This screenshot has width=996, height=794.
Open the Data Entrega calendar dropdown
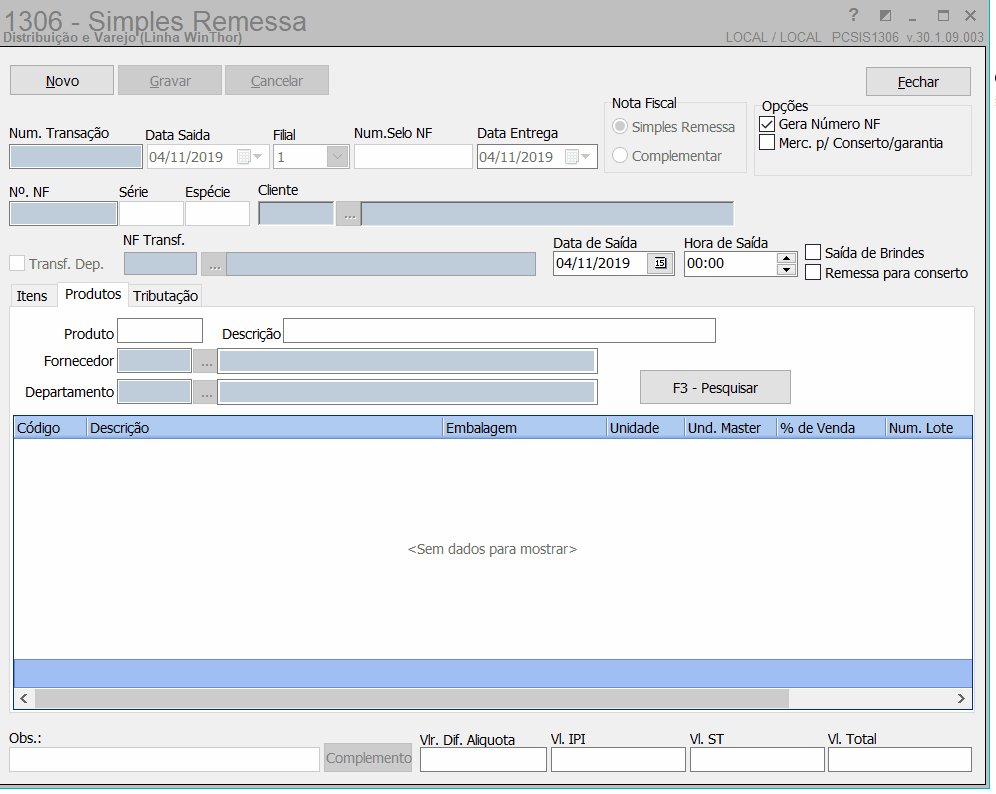577,157
